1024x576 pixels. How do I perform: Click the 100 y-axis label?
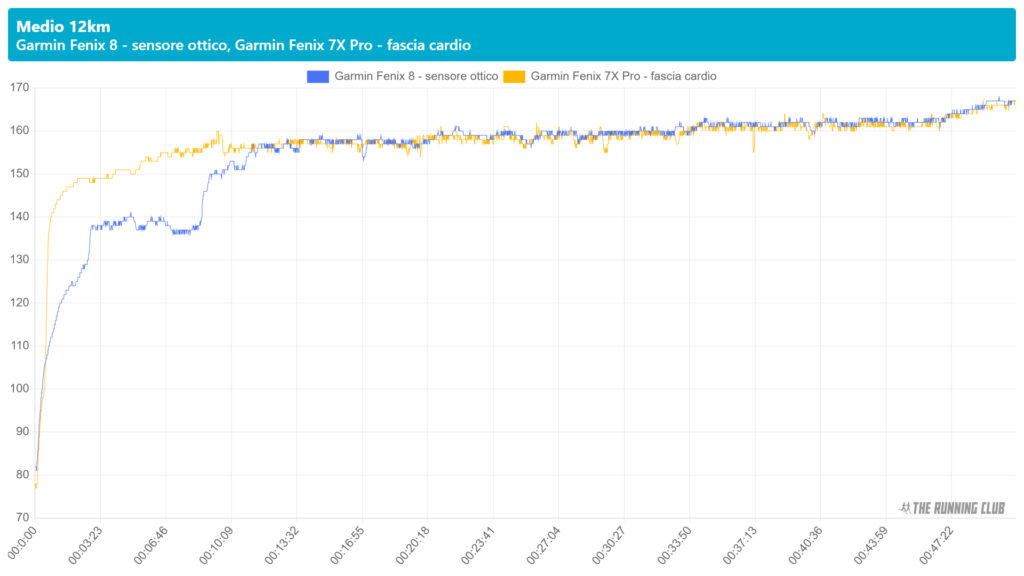[20, 389]
